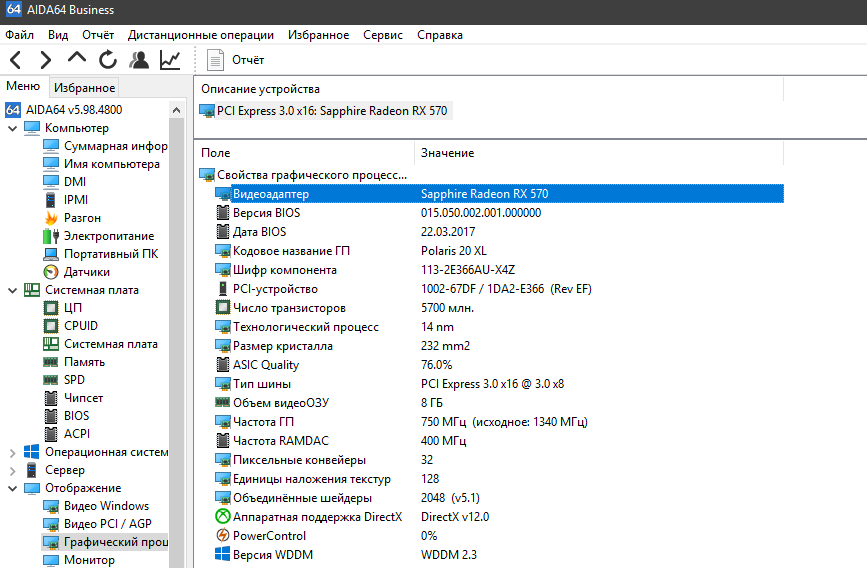Collapse the Компьютер tree node

point(12,128)
